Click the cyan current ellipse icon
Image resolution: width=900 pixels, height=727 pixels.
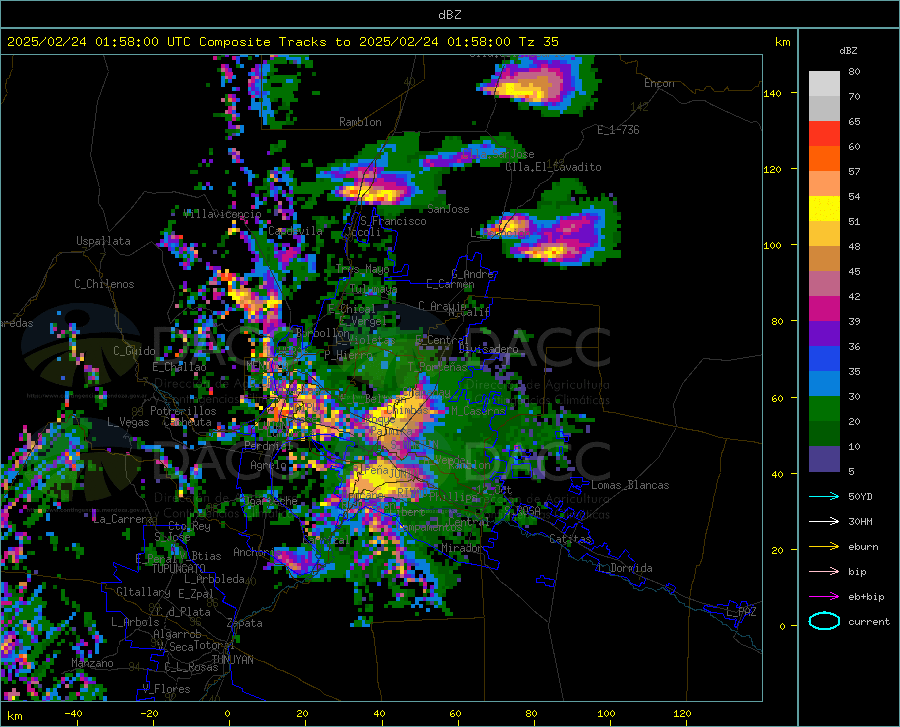tap(824, 621)
